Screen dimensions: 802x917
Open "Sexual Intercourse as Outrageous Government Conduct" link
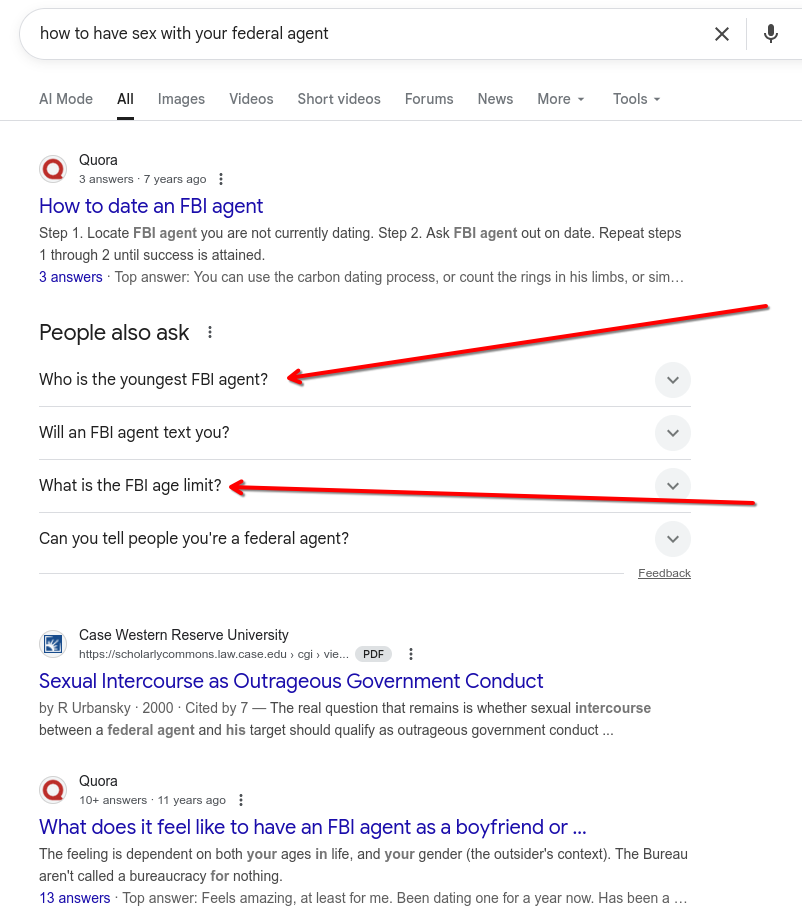pos(291,681)
